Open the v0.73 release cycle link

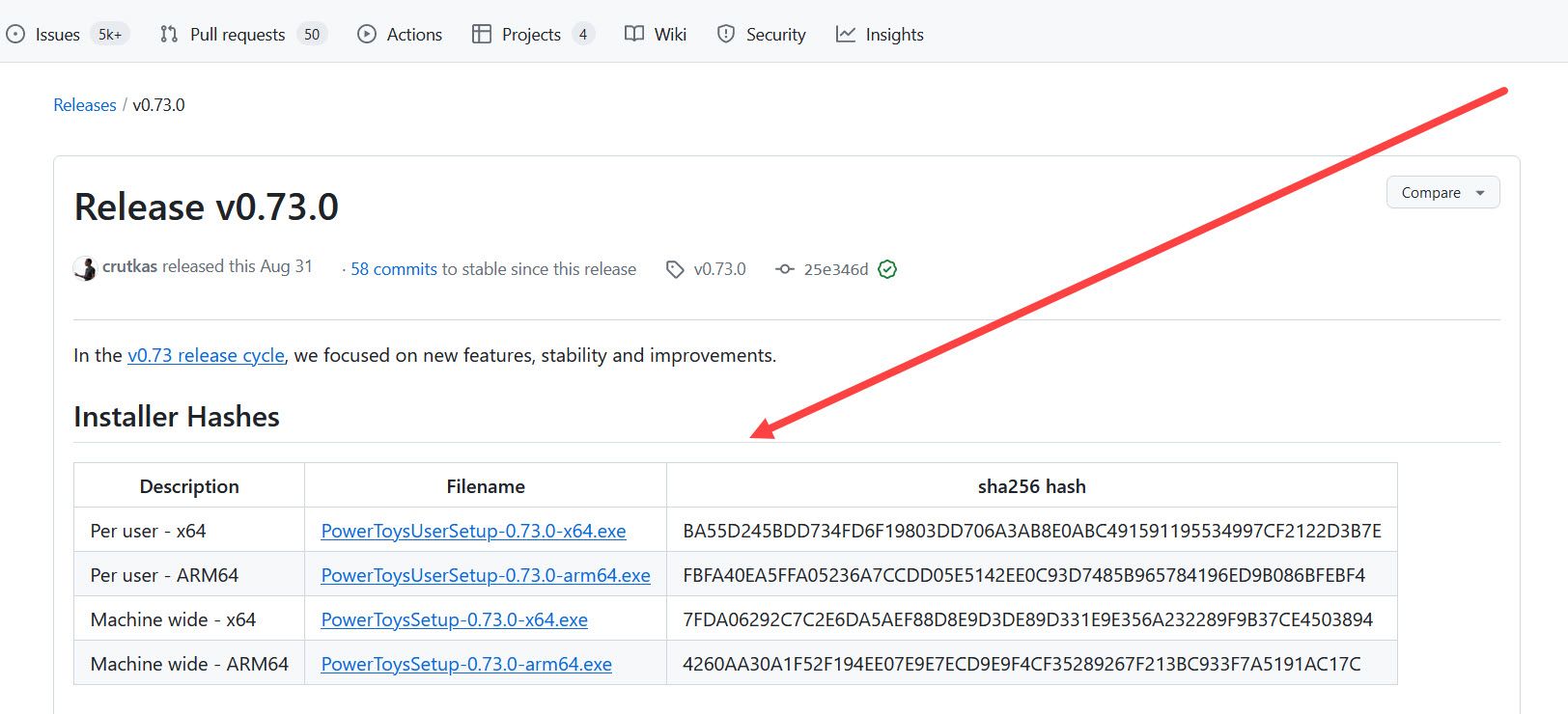[206, 355]
